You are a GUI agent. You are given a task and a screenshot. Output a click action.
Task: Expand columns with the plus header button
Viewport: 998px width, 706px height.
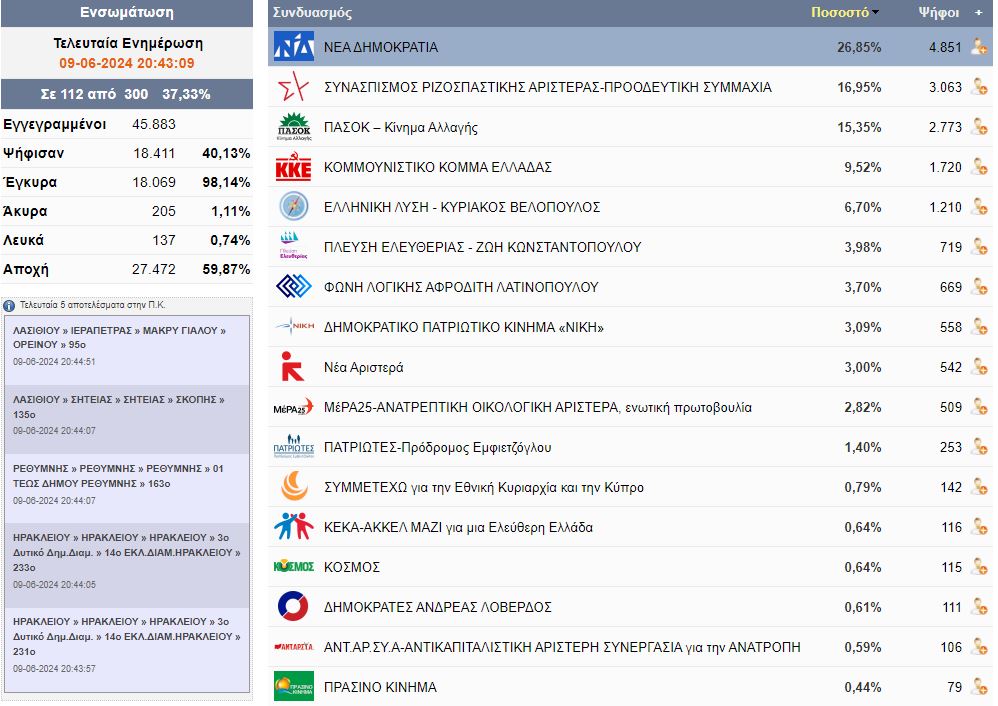click(978, 13)
